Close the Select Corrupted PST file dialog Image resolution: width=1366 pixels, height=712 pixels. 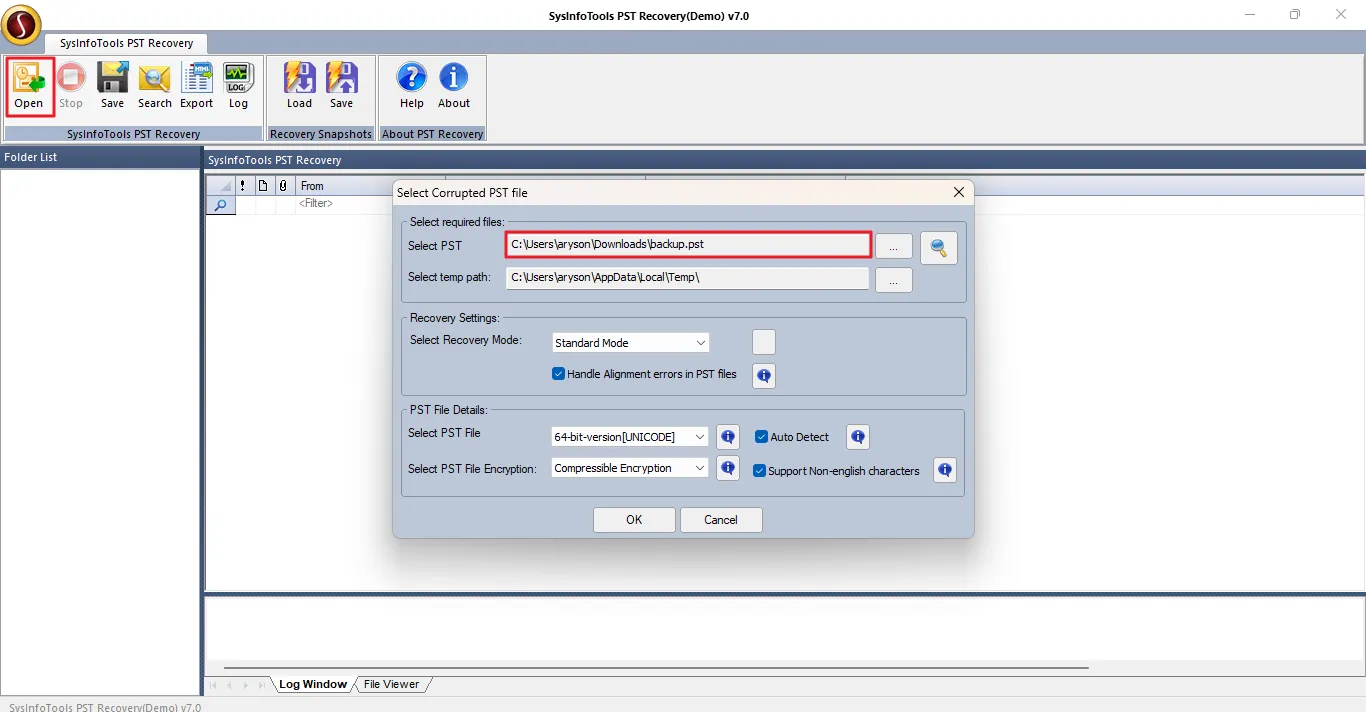click(x=958, y=192)
